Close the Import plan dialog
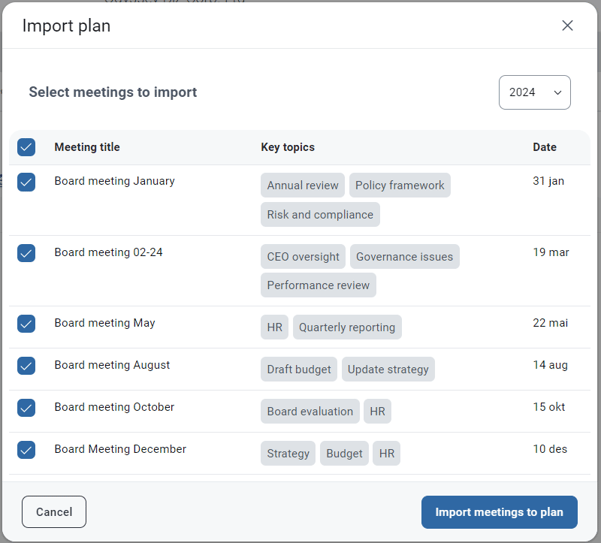This screenshot has width=601, height=543. (x=567, y=26)
